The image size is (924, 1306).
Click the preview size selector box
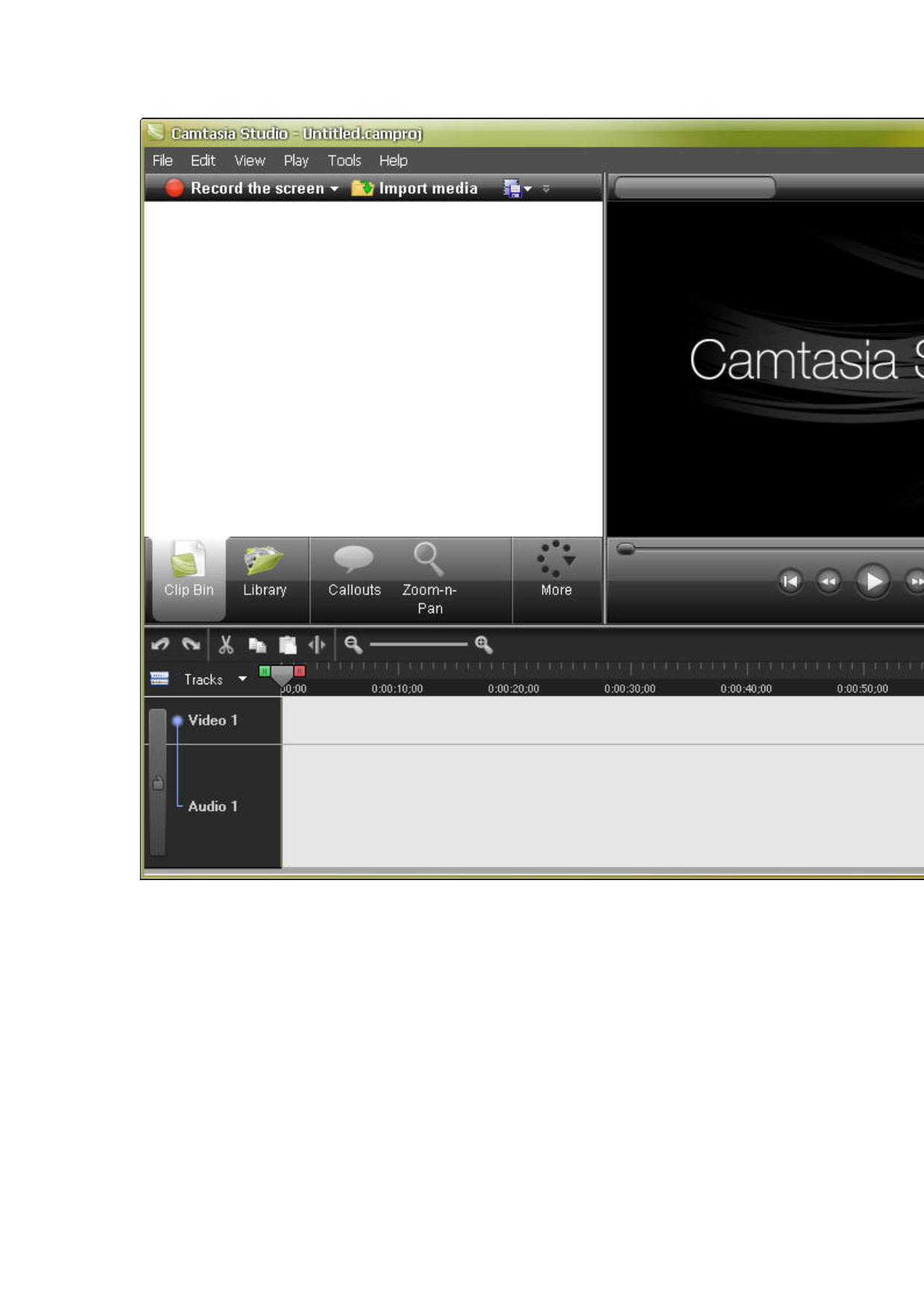[695, 188]
